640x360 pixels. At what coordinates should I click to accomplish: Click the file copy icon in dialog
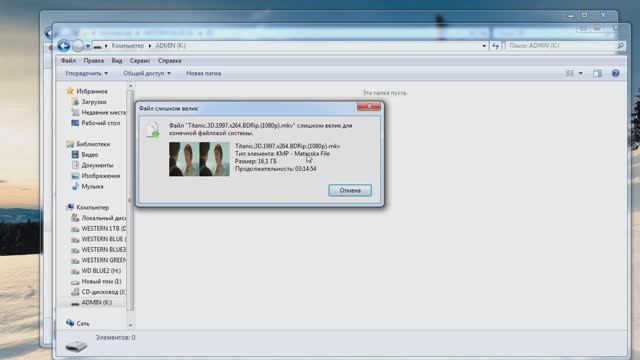tap(153, 129)
